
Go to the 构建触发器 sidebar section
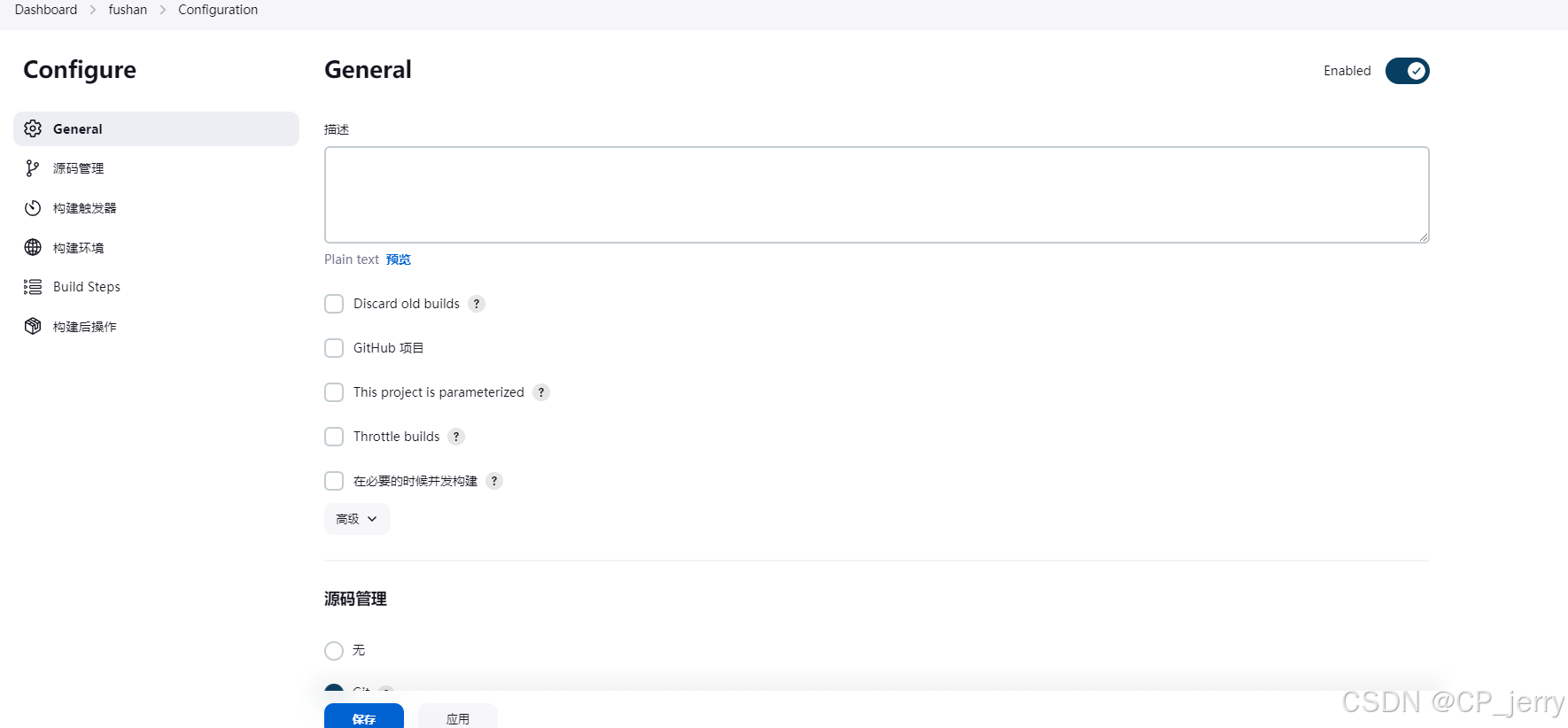pyautogui.click(x=156, y=208)
